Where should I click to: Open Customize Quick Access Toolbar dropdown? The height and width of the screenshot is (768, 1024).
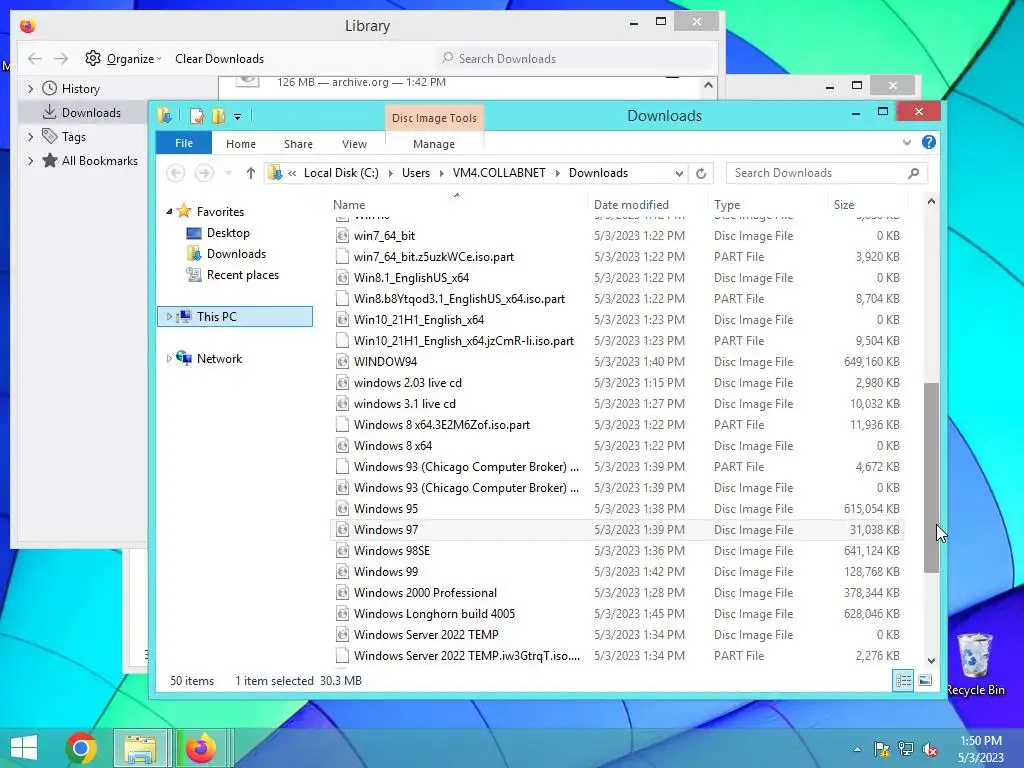point(238,117)
